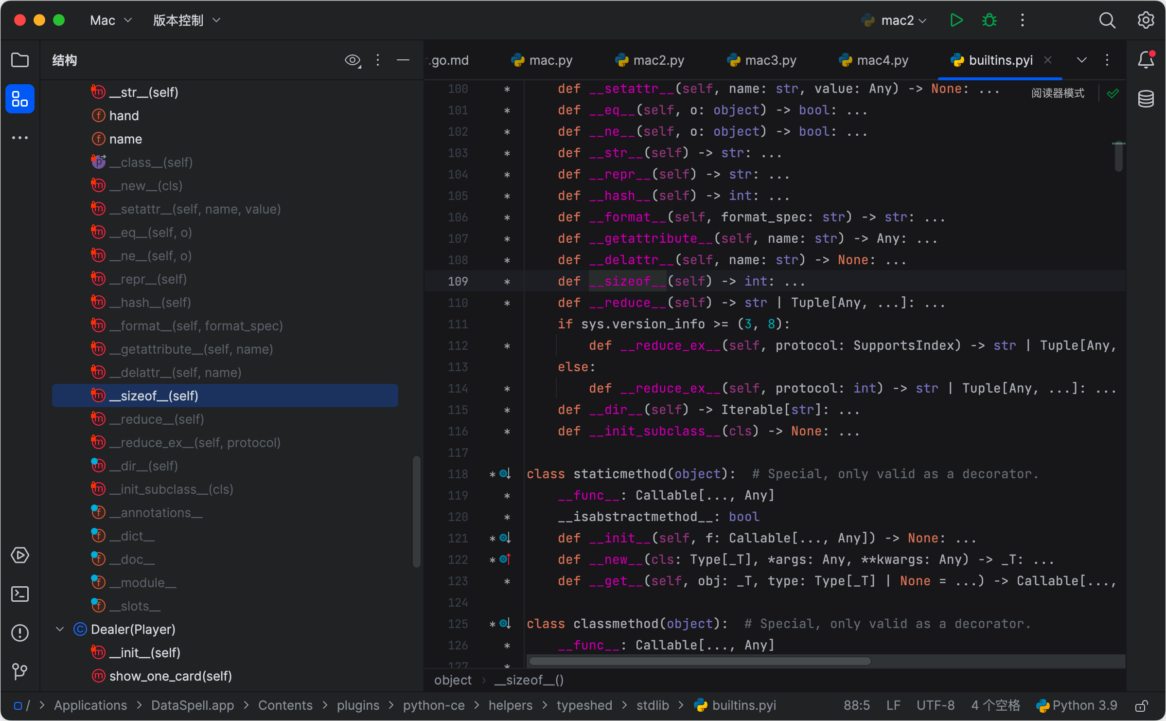Switch to the partially visible go.md tab
This screenshot has width=1166, height=721.
click(x=450, y=60)
